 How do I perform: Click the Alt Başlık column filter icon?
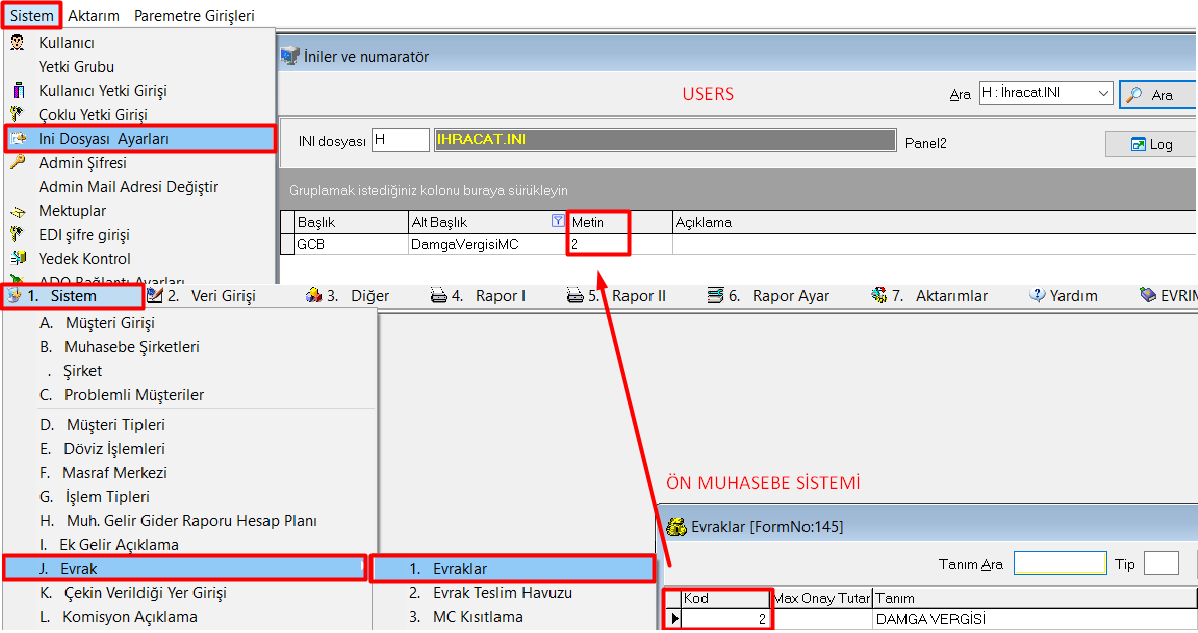tap(558, 221)
